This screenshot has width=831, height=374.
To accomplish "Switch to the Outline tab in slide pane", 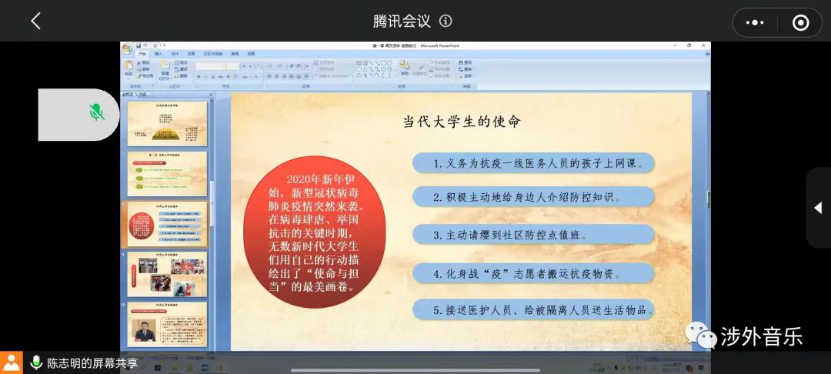I will (x=142, y=95).
